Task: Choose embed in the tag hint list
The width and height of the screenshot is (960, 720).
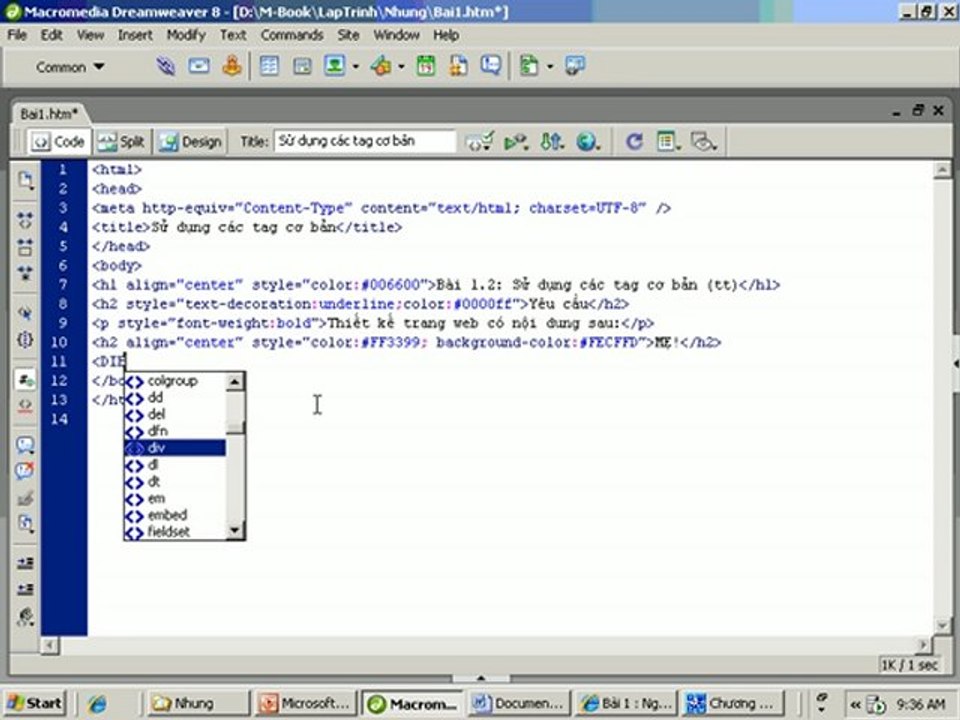Action: point(174,515)
